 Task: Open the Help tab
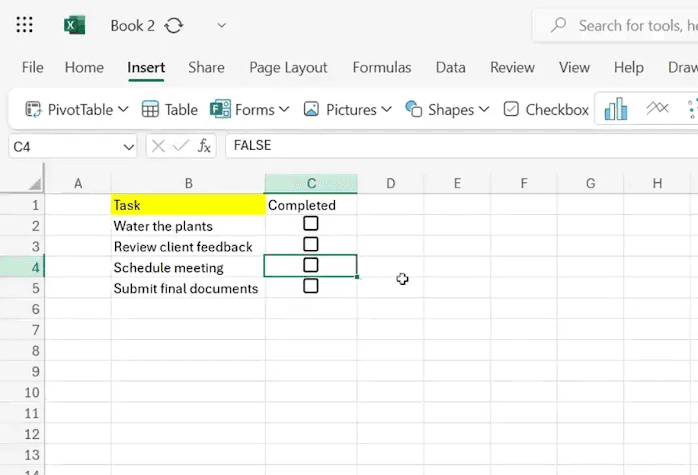(629, 67)
